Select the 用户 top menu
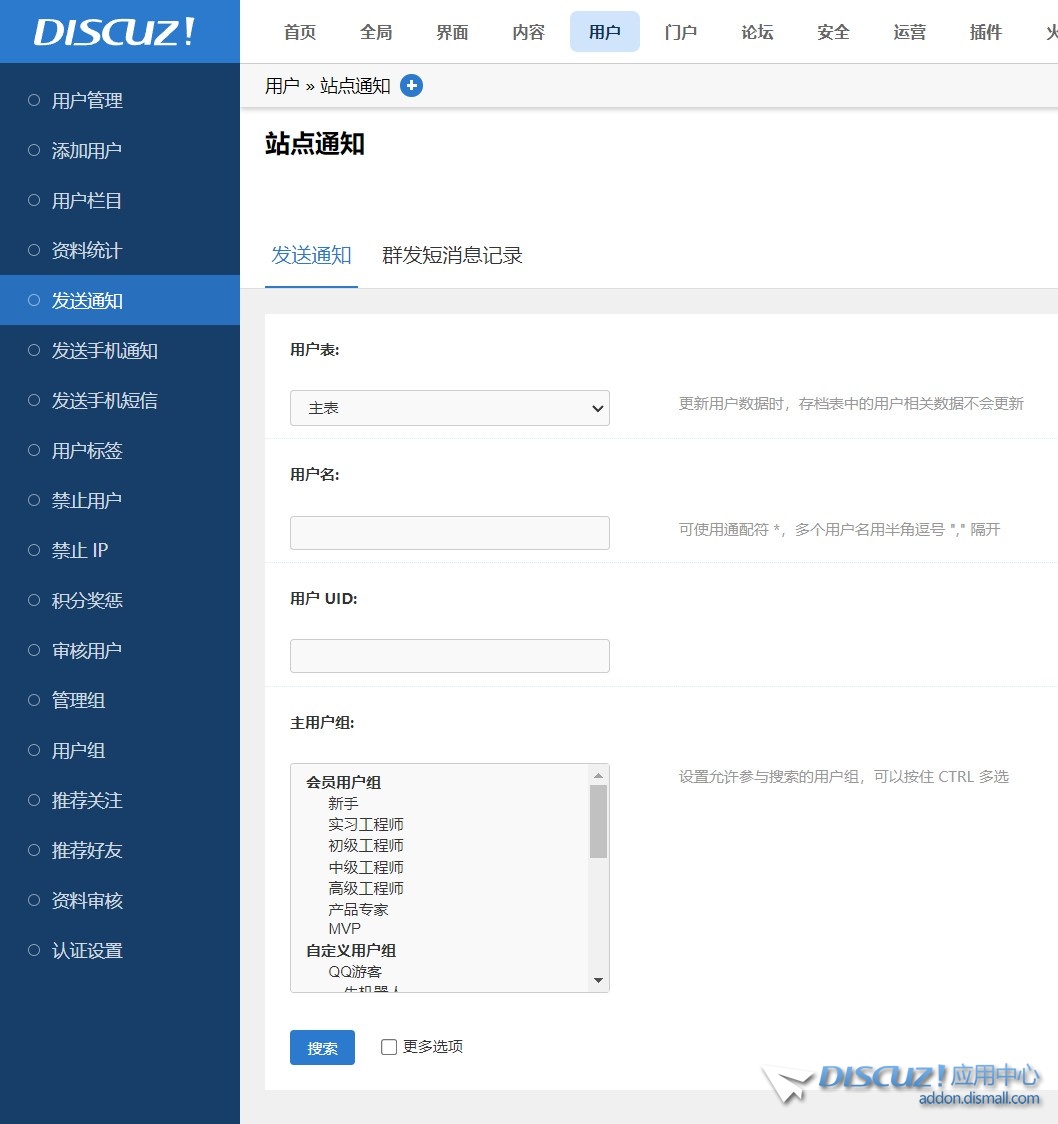 pos(604,32)
